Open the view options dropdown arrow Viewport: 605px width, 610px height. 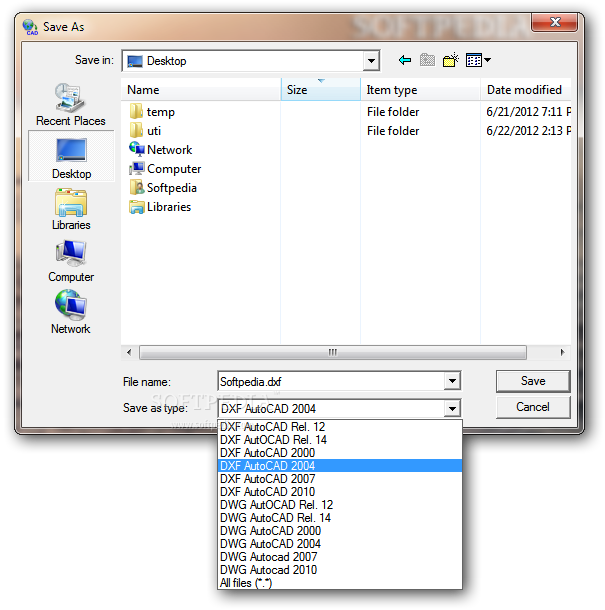tap(487, 60)
